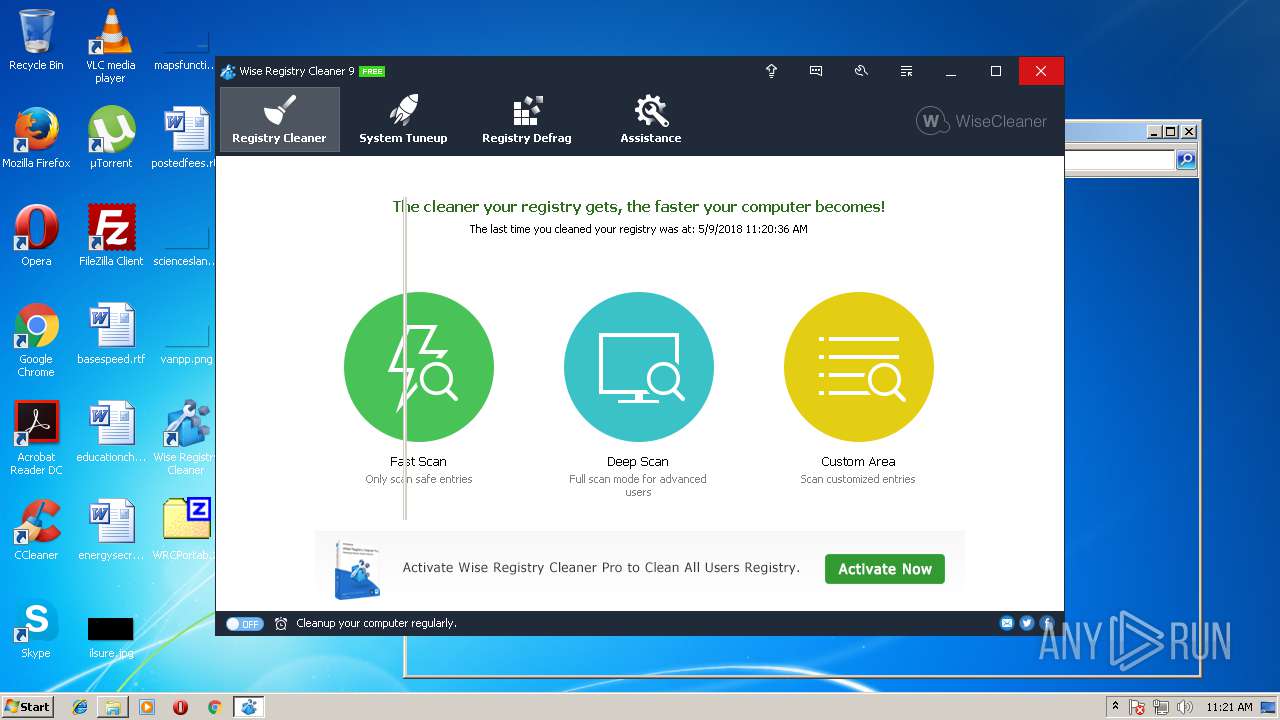Open Windows Explorer from the taskbar

click(113, 707)
